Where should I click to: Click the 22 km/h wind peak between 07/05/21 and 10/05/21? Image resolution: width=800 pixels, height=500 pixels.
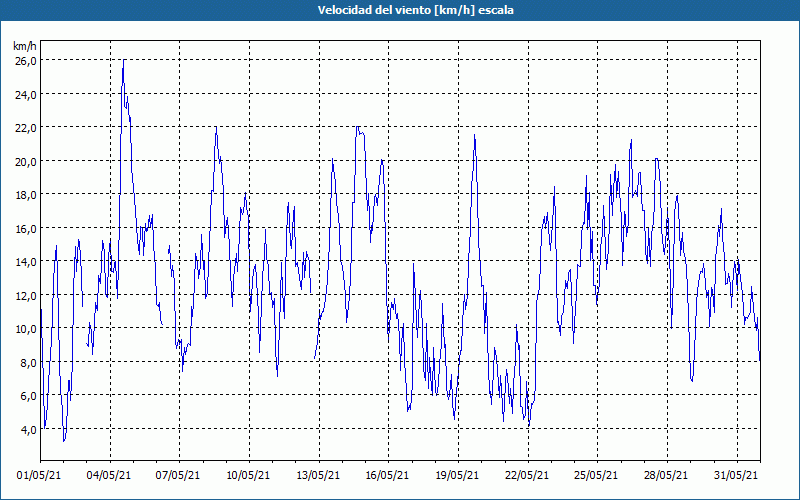coord(216,128)
